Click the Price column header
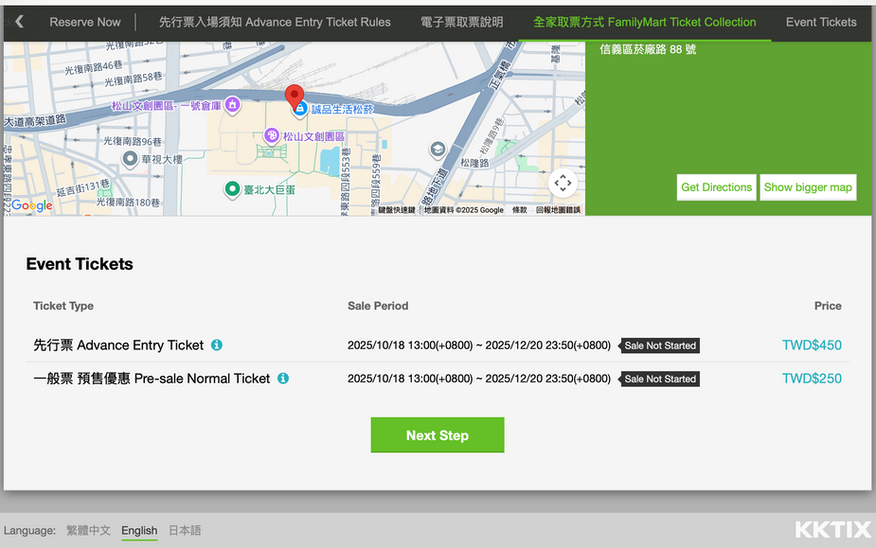This screenshot has height=548, width=876. pos(828,306)
